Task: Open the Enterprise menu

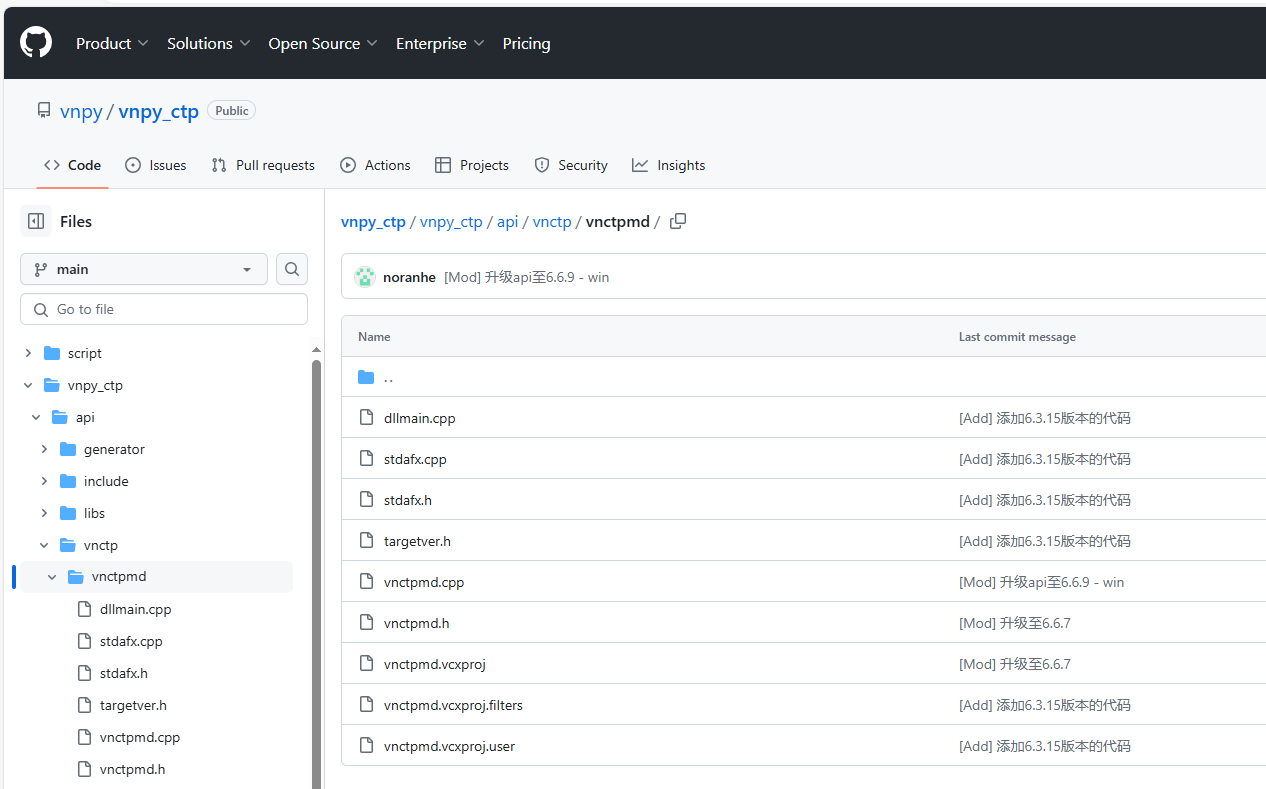Action: coord(440,43)
